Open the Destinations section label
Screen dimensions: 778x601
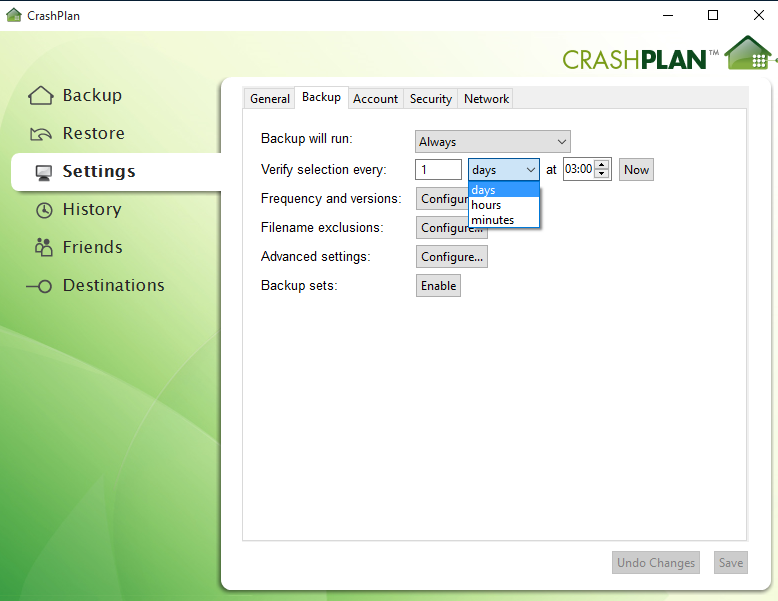pyautogui.click(x=114, y=285)
